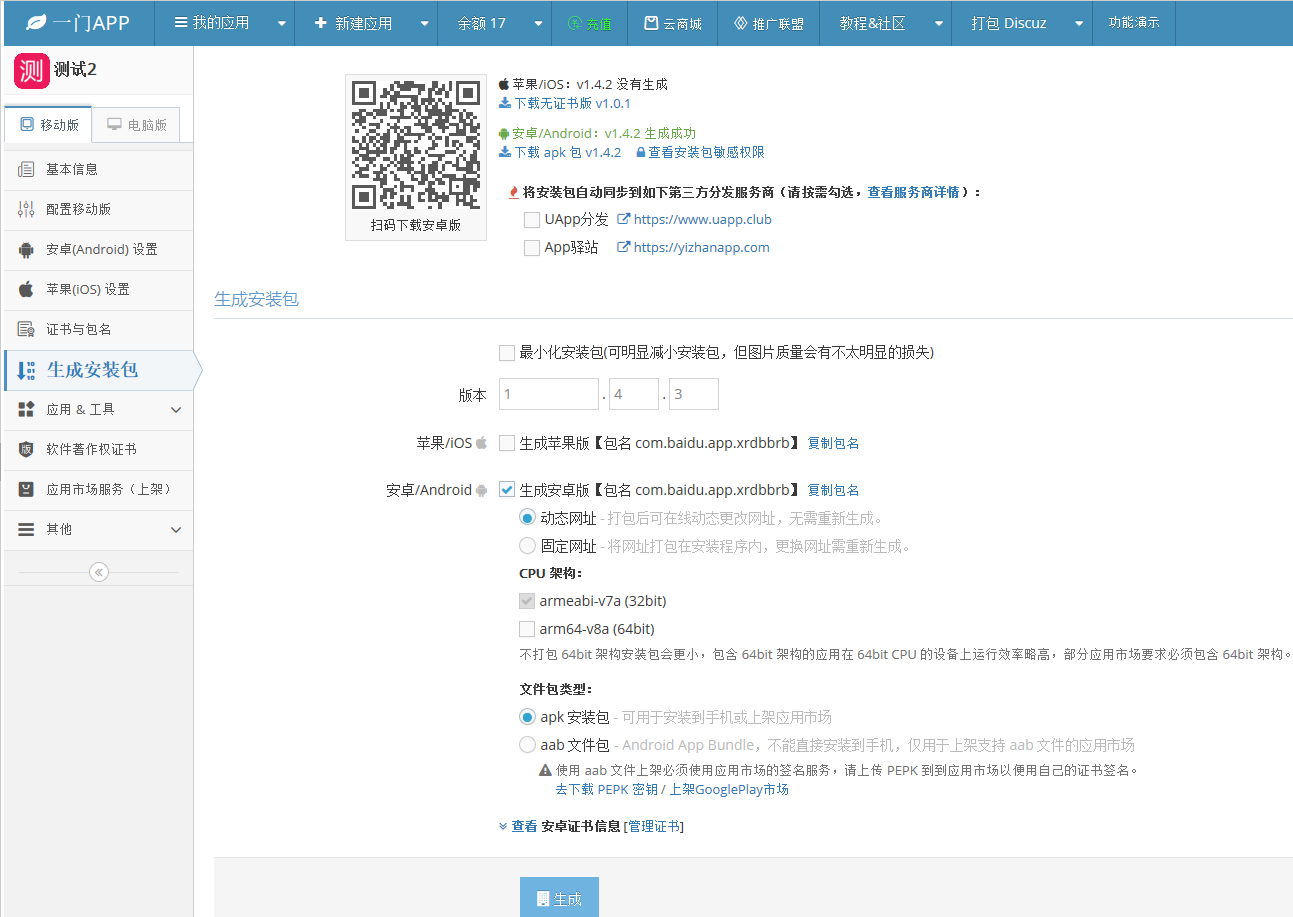Image resolution: width=1293 pixels, height=917 pixels.
Task: Switch to 移动版 tab
Action: pyautogui.click(x=48, y=125)
